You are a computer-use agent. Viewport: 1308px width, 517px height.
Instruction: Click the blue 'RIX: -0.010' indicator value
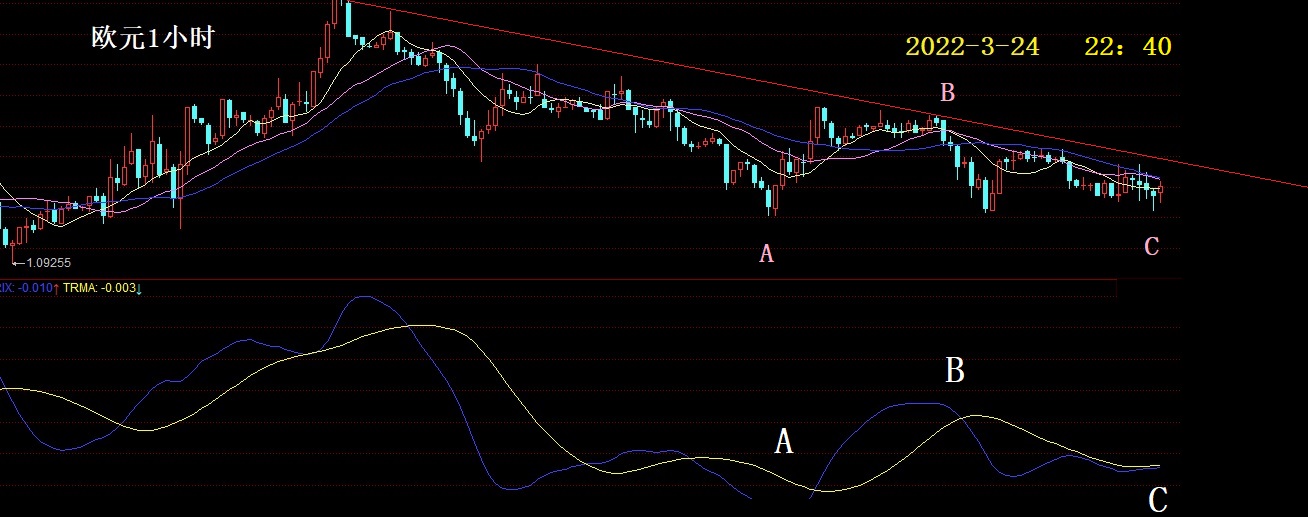[x=25, y=288]
